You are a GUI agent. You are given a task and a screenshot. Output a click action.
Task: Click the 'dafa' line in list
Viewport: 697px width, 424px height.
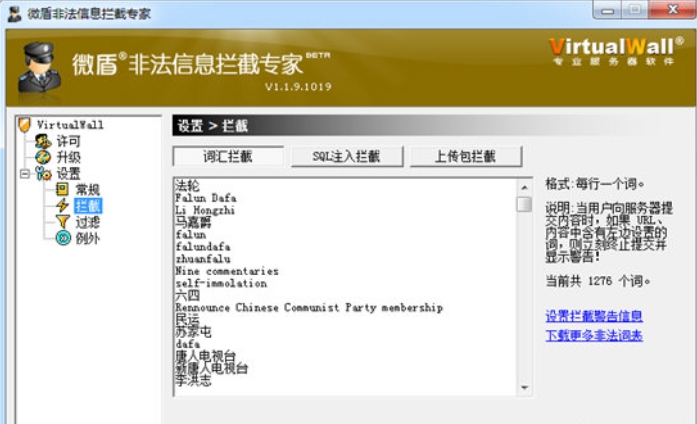pos(188,344)
